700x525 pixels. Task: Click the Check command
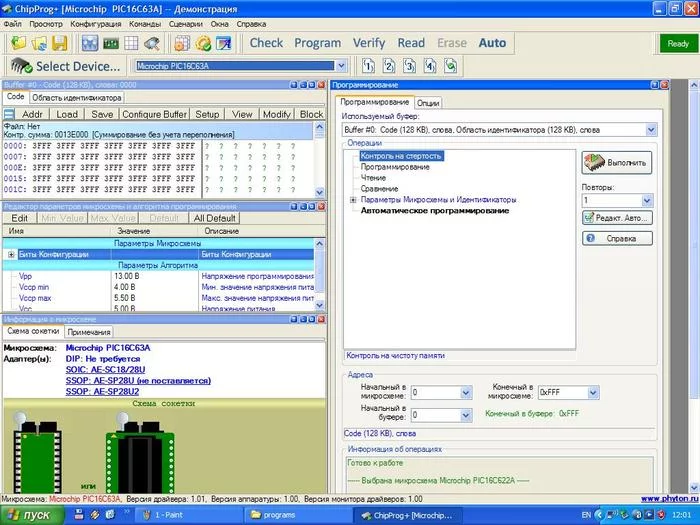pos(266,43)
